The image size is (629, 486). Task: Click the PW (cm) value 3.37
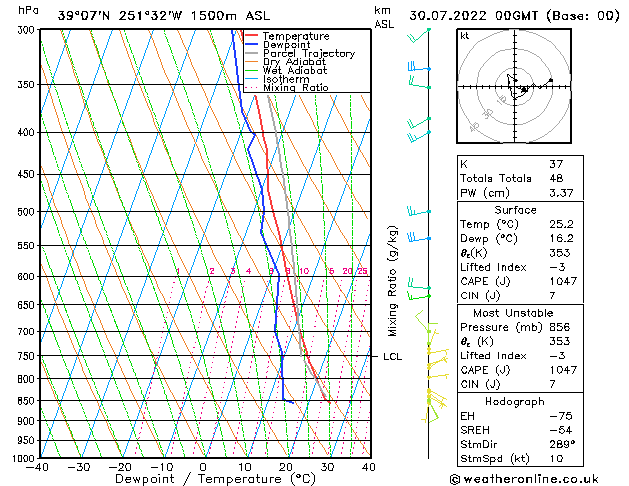click(561, 193)
